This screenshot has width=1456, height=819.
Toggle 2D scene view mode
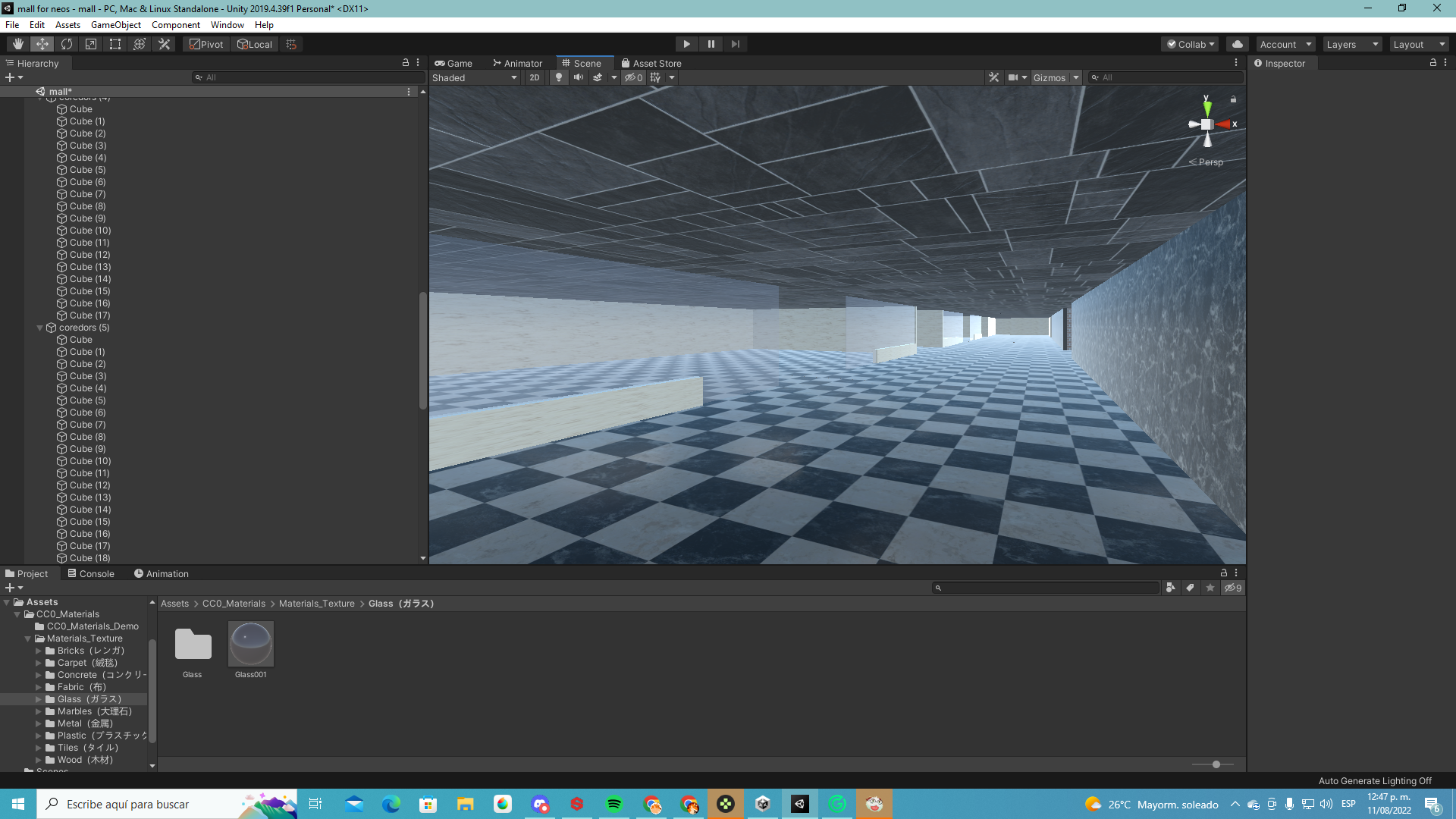(x=535, y=77)
